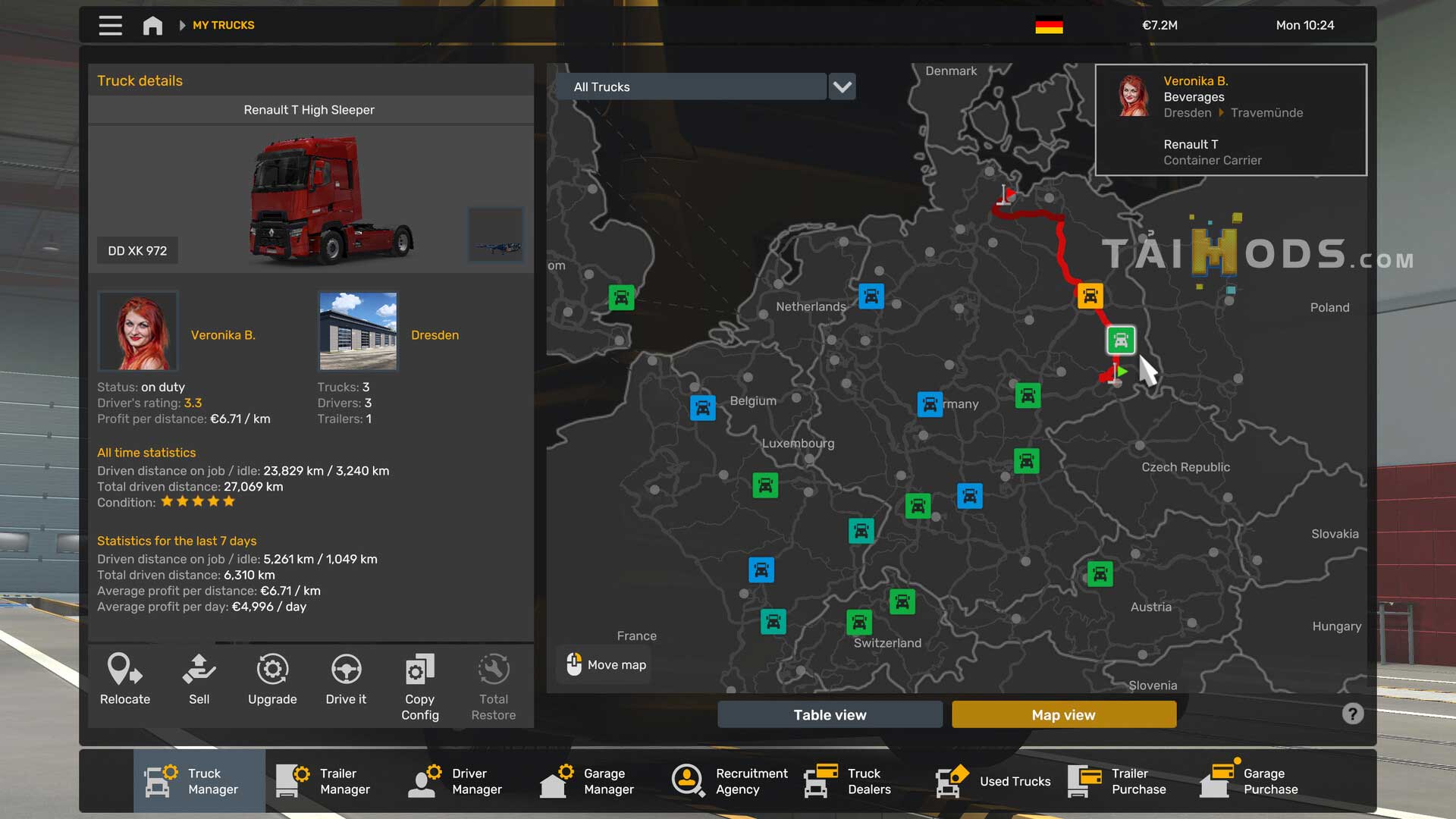Screen dimensions: 1456x819
Task: Expand the All Trucks dropdown arrow
Action: click(842, 86)
